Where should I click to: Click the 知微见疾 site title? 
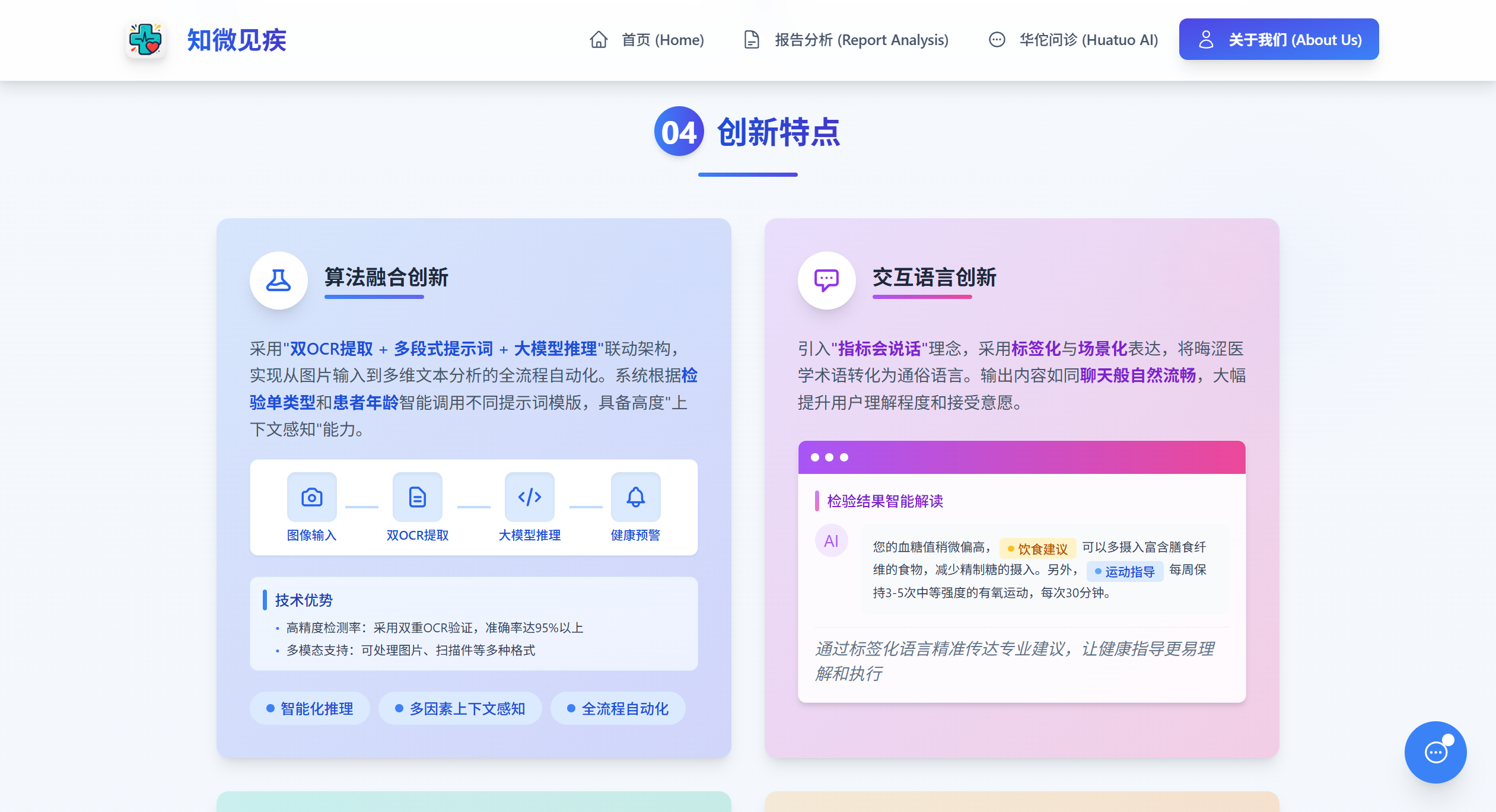click(237, 40)
